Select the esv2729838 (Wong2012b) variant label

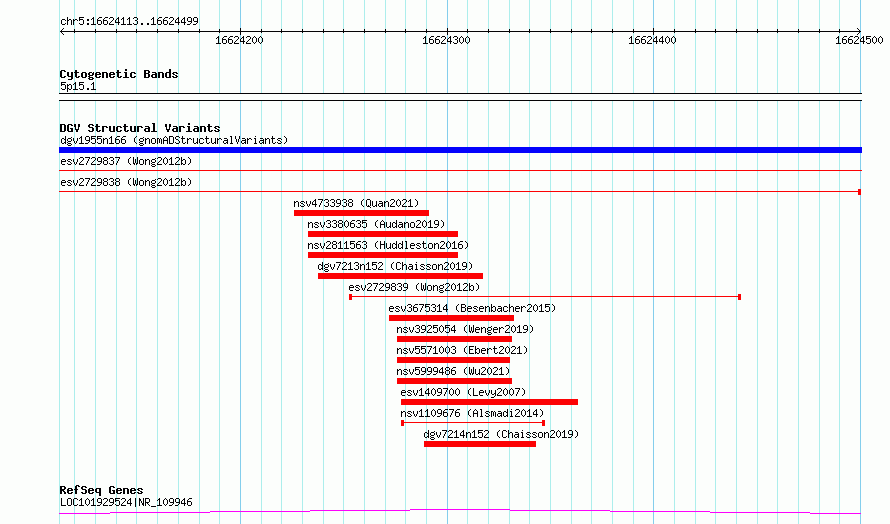click(x=126, y=182)
